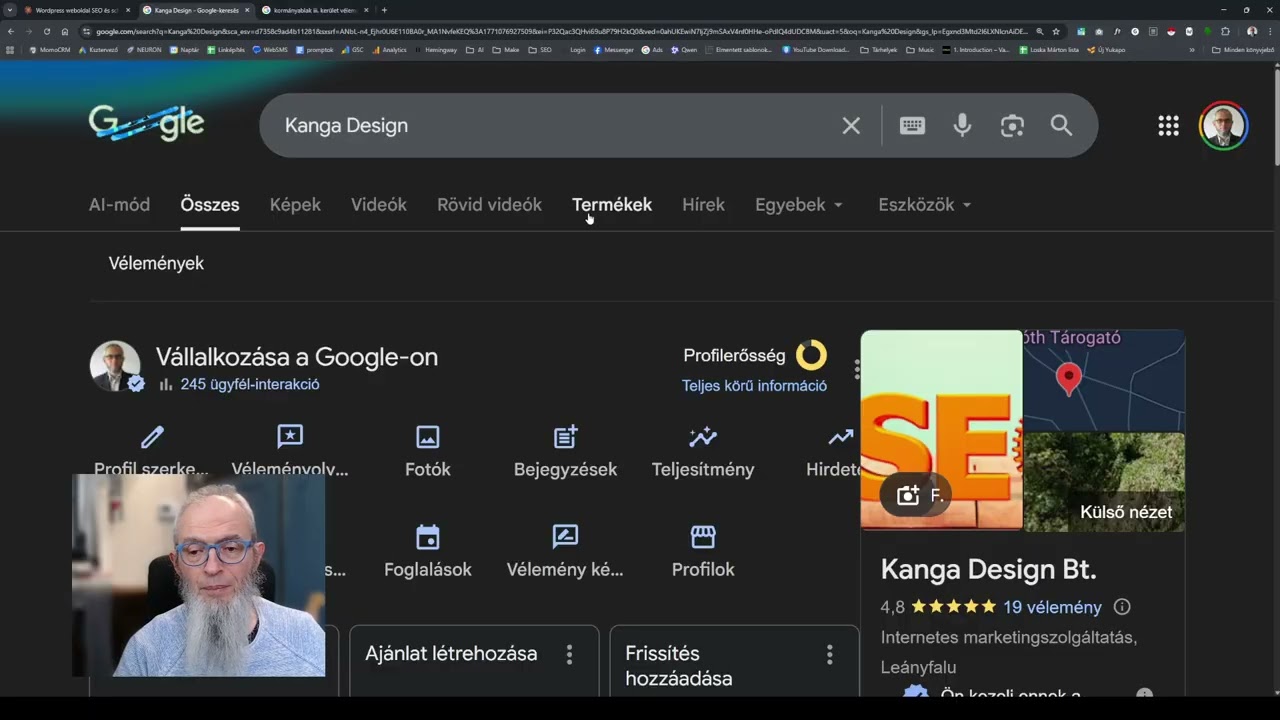
Task: Open Google Lens image search icon
Action: click(1012, 125)
